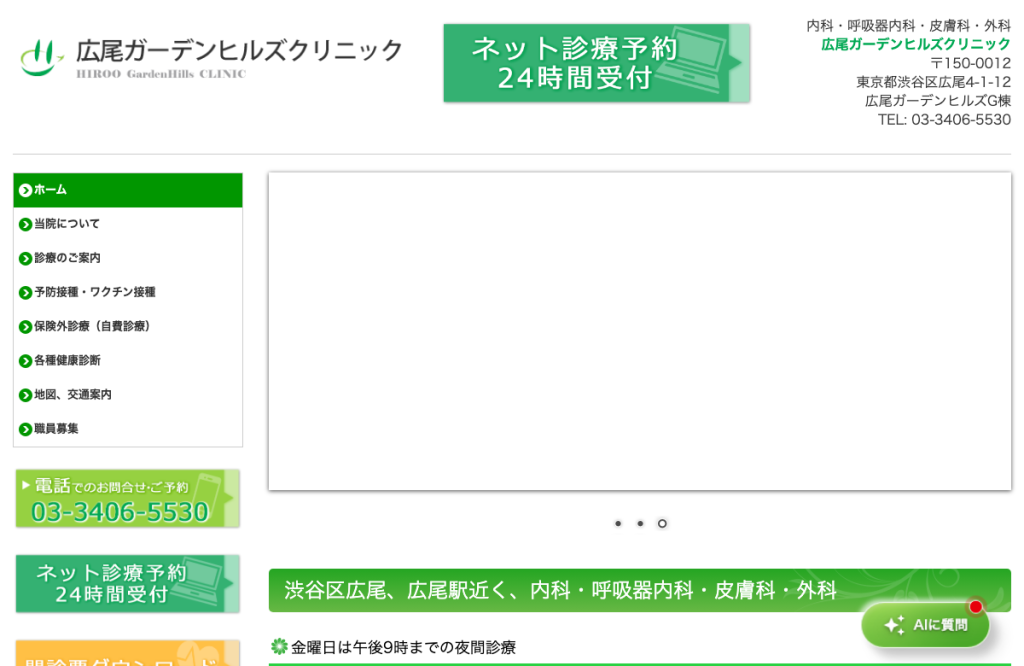
Task: Click the arrow icon beside 職員募集
Action: click(25, 429)
